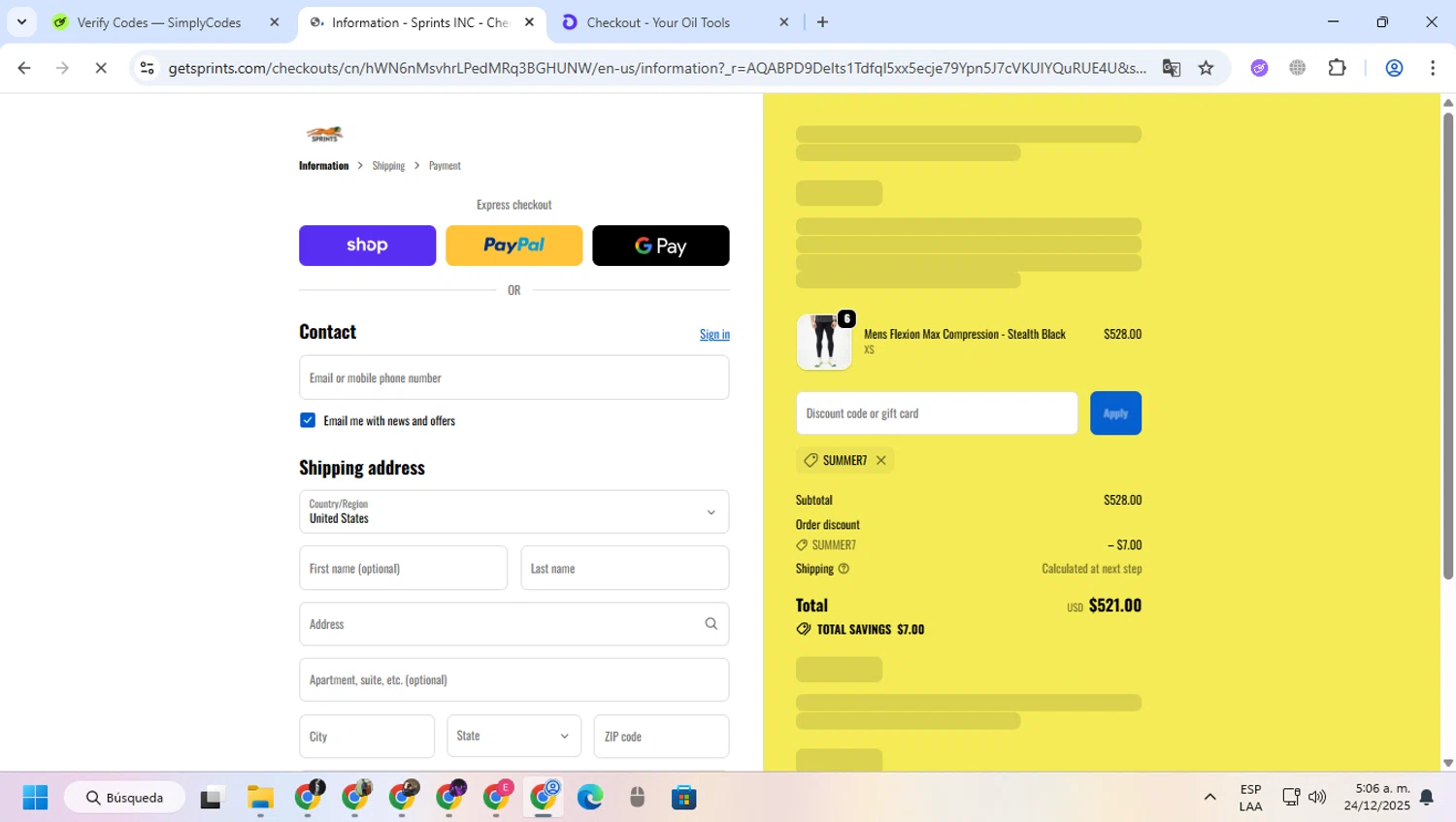Pay with Shop Pay button
The height and width of the screenshot is (822, 1456).
point(367,246)
